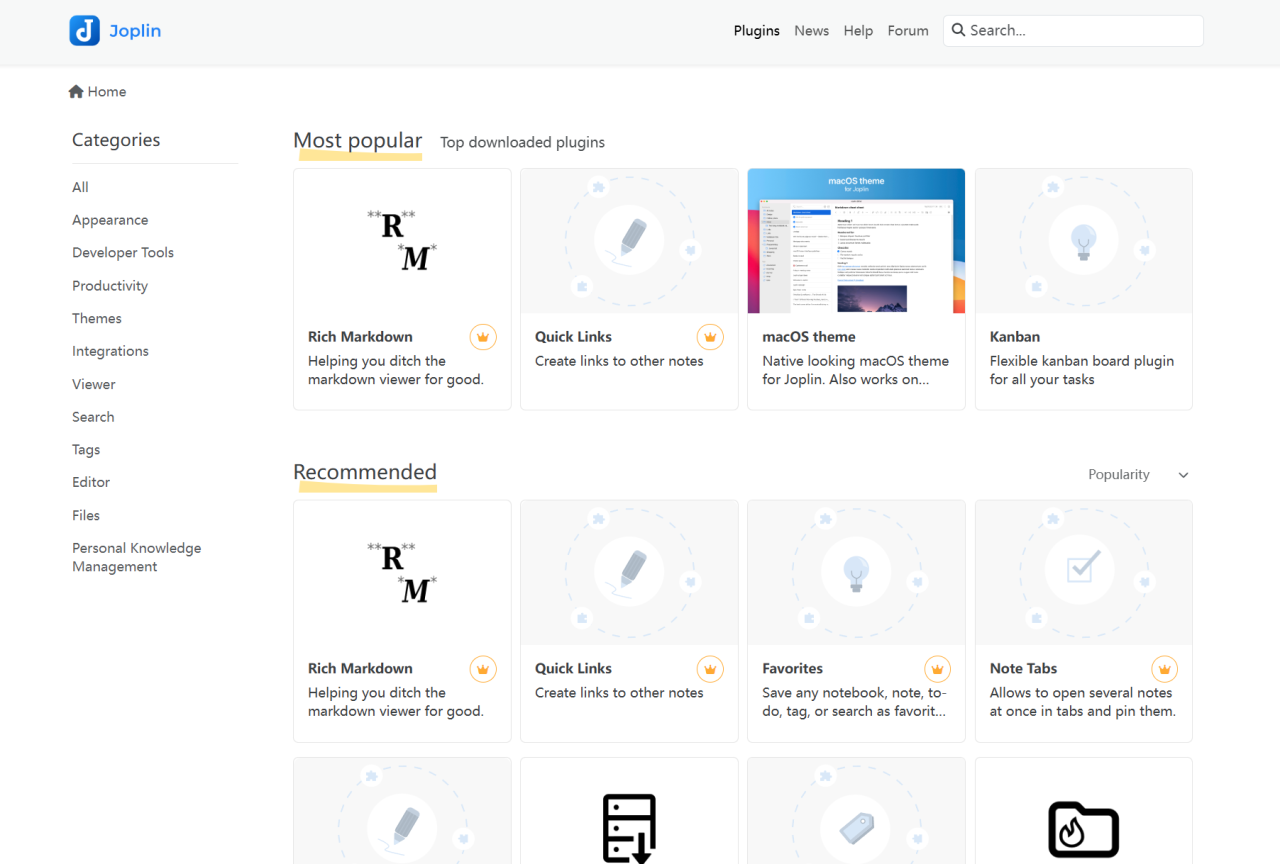Open Note Tabs checkbox image thumbnail

pos(1084,573)
